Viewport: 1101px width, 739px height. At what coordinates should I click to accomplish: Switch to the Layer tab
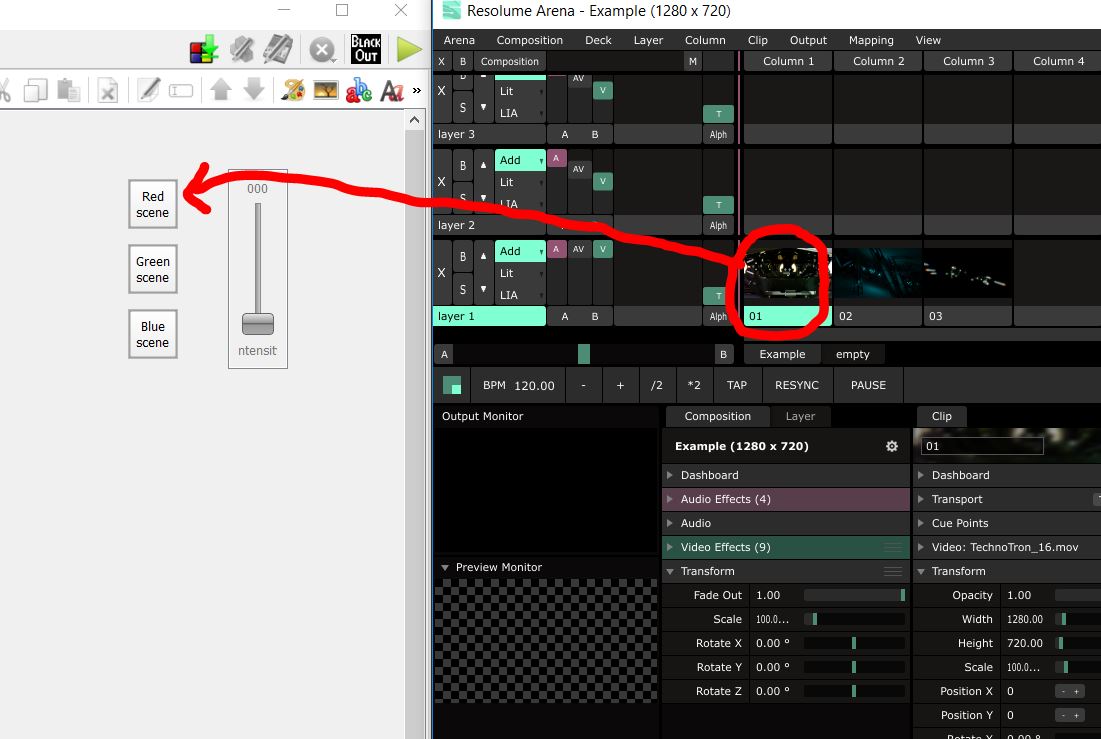800,416
